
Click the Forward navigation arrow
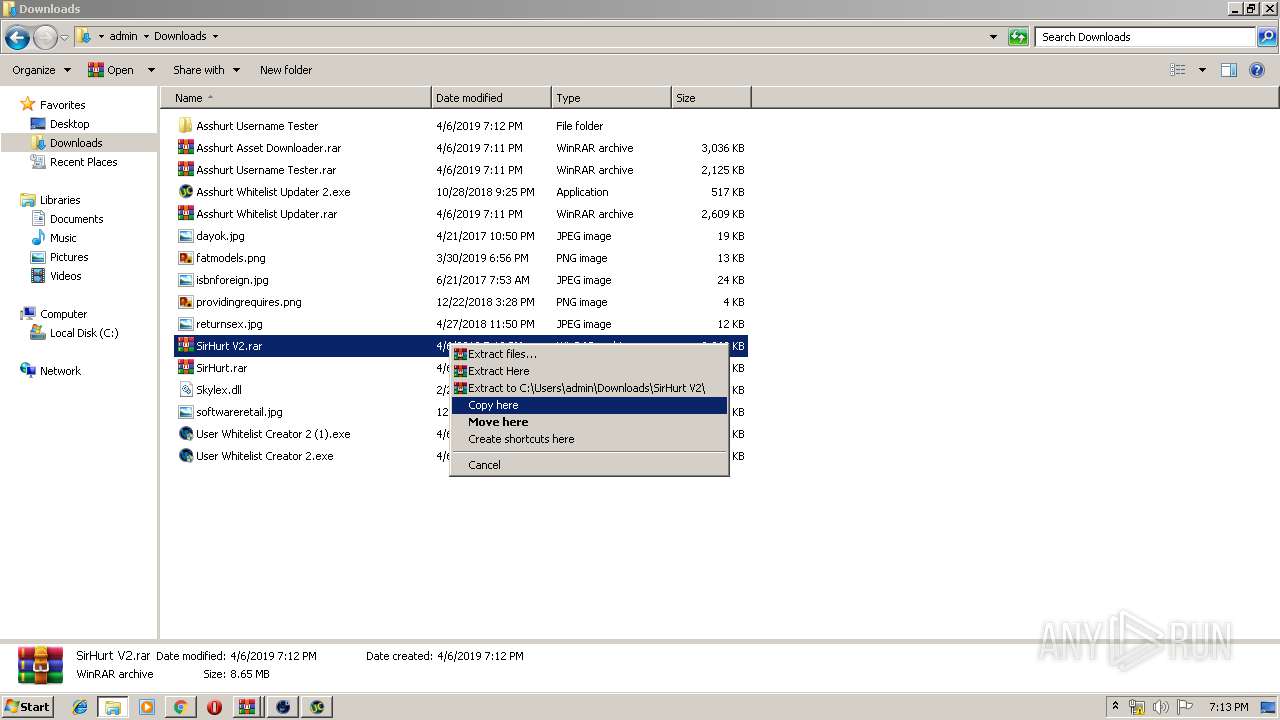click(x=45, y=38)
